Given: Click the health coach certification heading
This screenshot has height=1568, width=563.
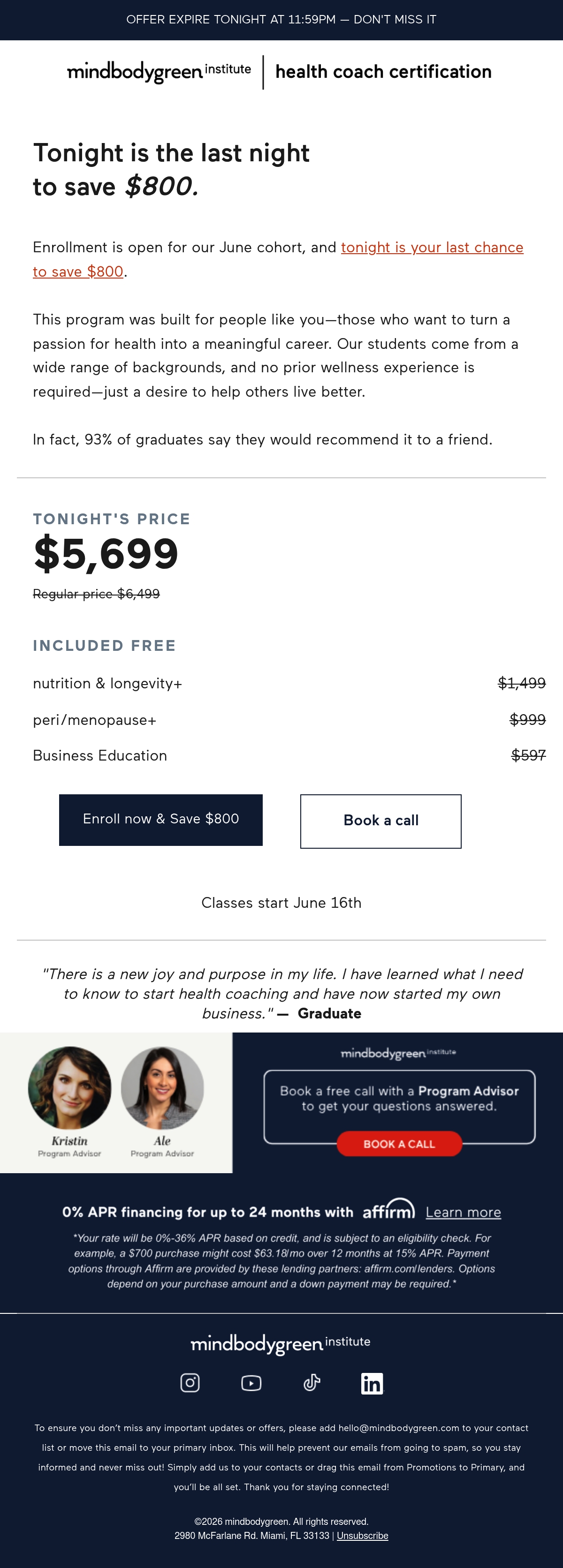Looking at the screenshot, I should (383, 72).
